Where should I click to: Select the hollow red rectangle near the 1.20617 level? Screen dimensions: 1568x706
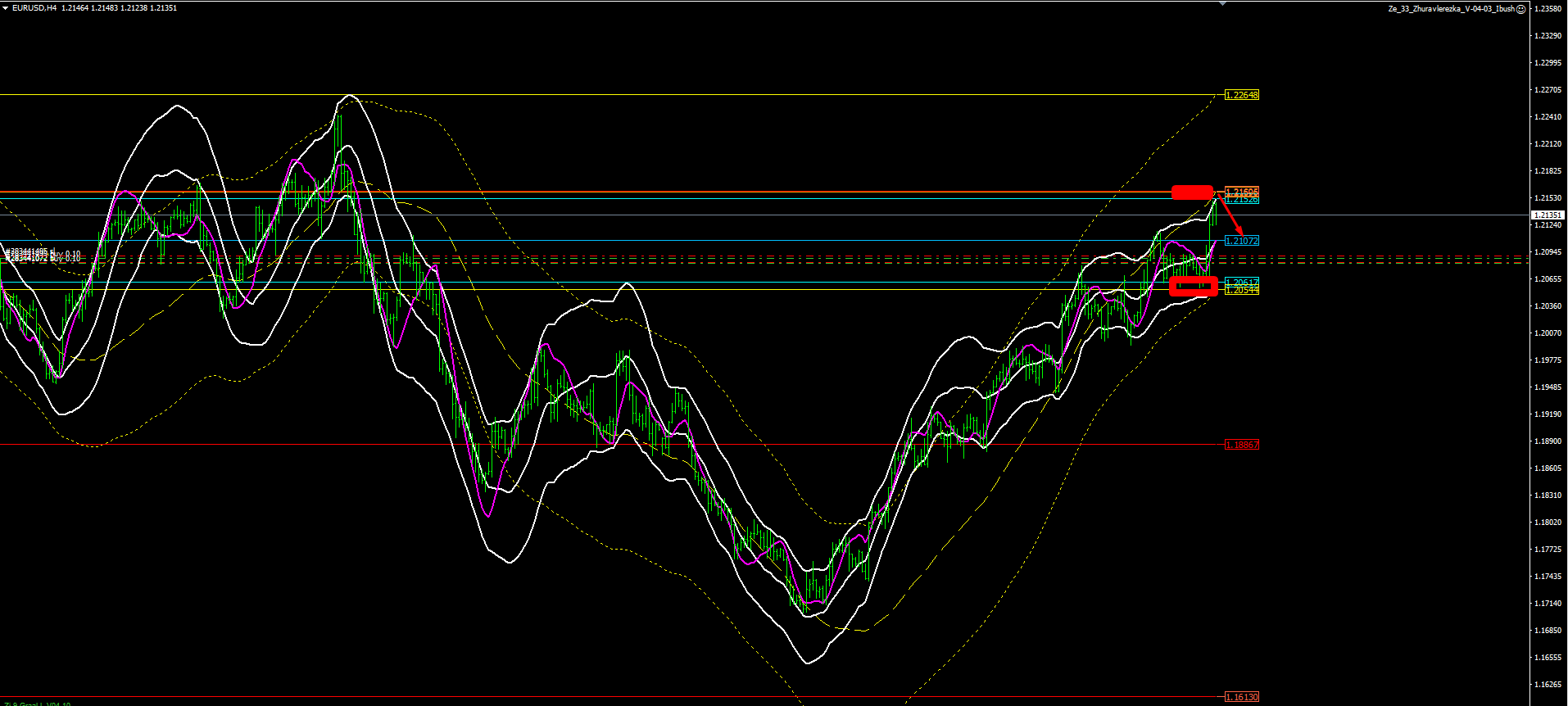(x=1193, y=286)
